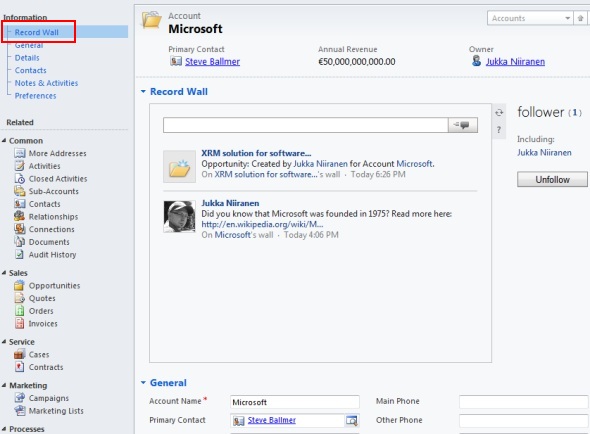Collapse the General section
Image resolution: width=590 pixels, height=434 pixels.
(x=143, y=383)
